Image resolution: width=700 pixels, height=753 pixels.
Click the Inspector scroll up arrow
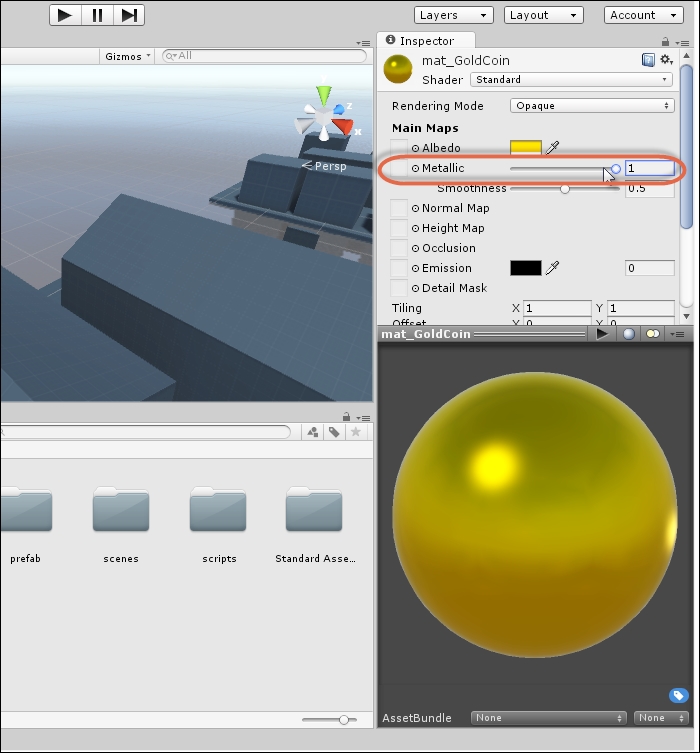pyautogui.click(x=687, y=56)
